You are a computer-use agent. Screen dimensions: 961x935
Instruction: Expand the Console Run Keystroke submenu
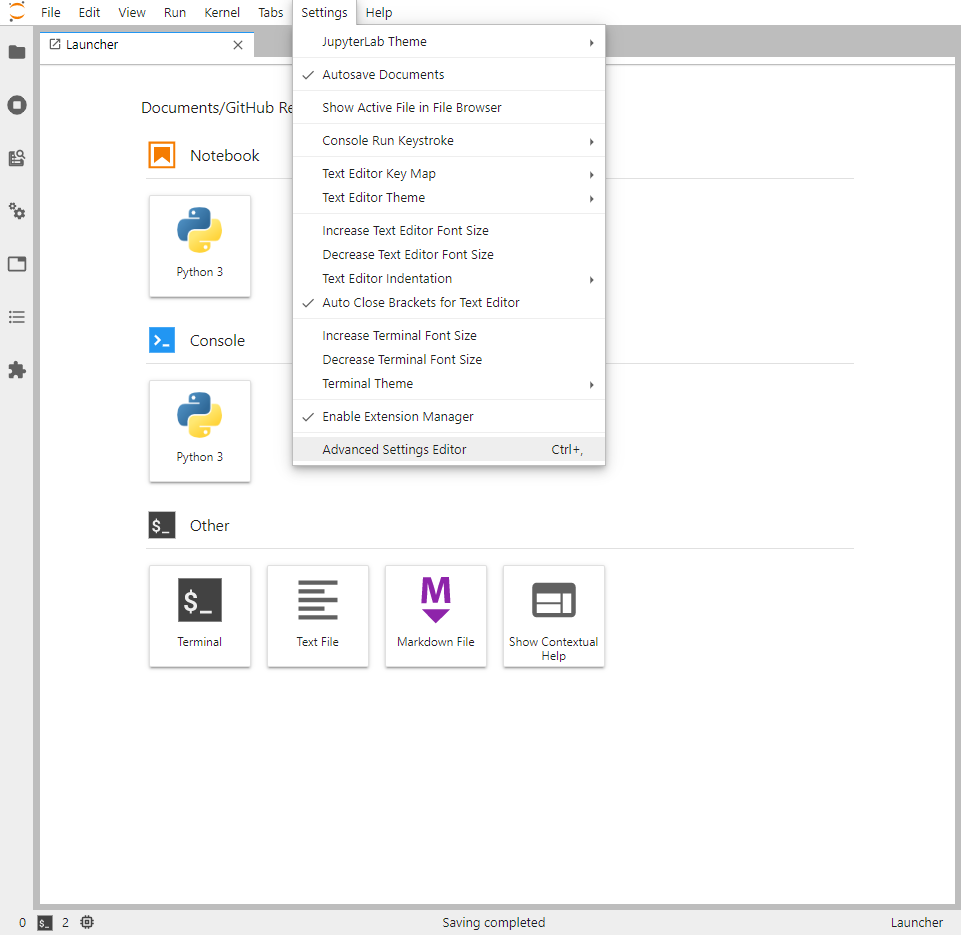[449, 141]
